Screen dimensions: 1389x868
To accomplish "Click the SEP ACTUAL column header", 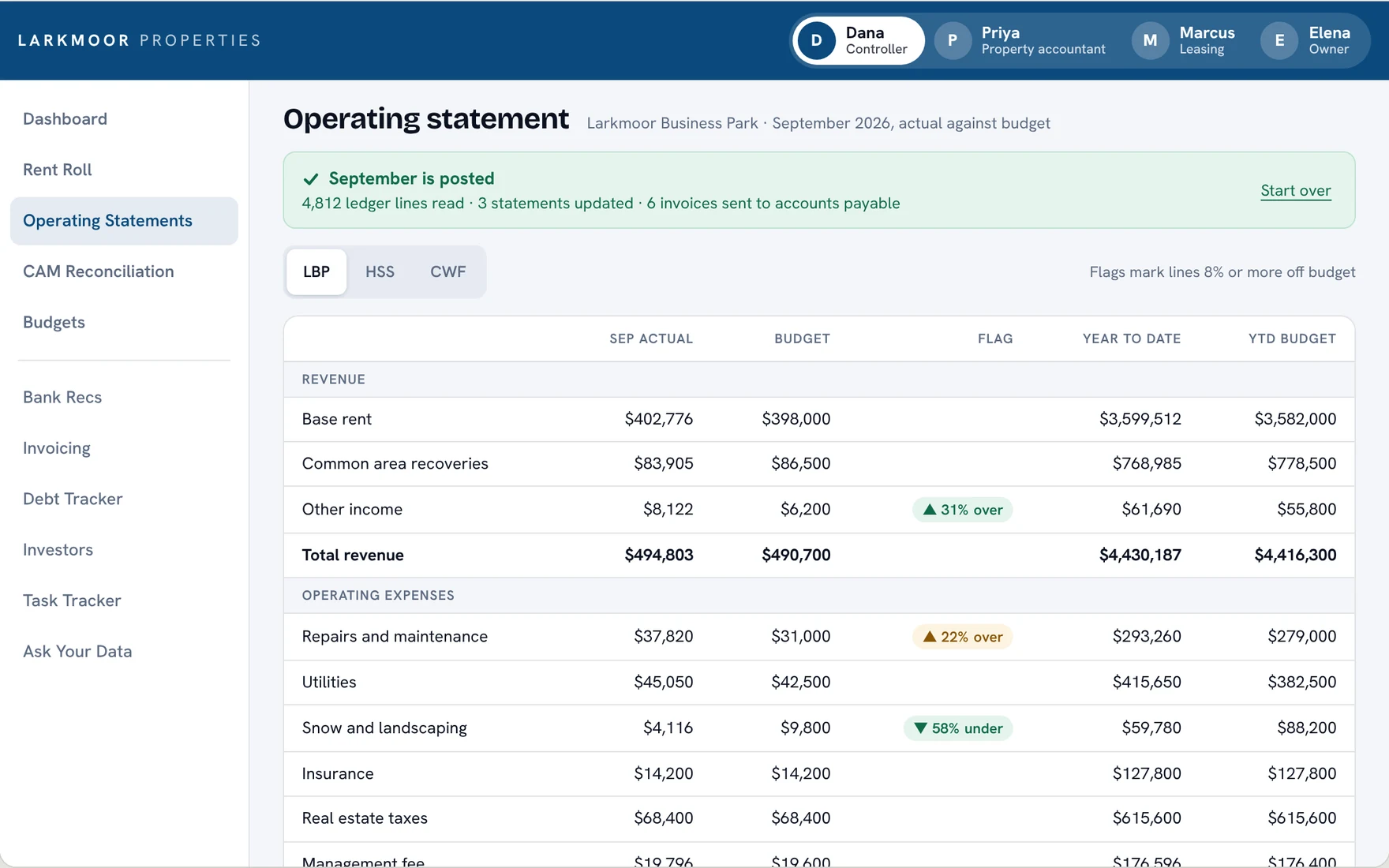I will click(651, 339).
